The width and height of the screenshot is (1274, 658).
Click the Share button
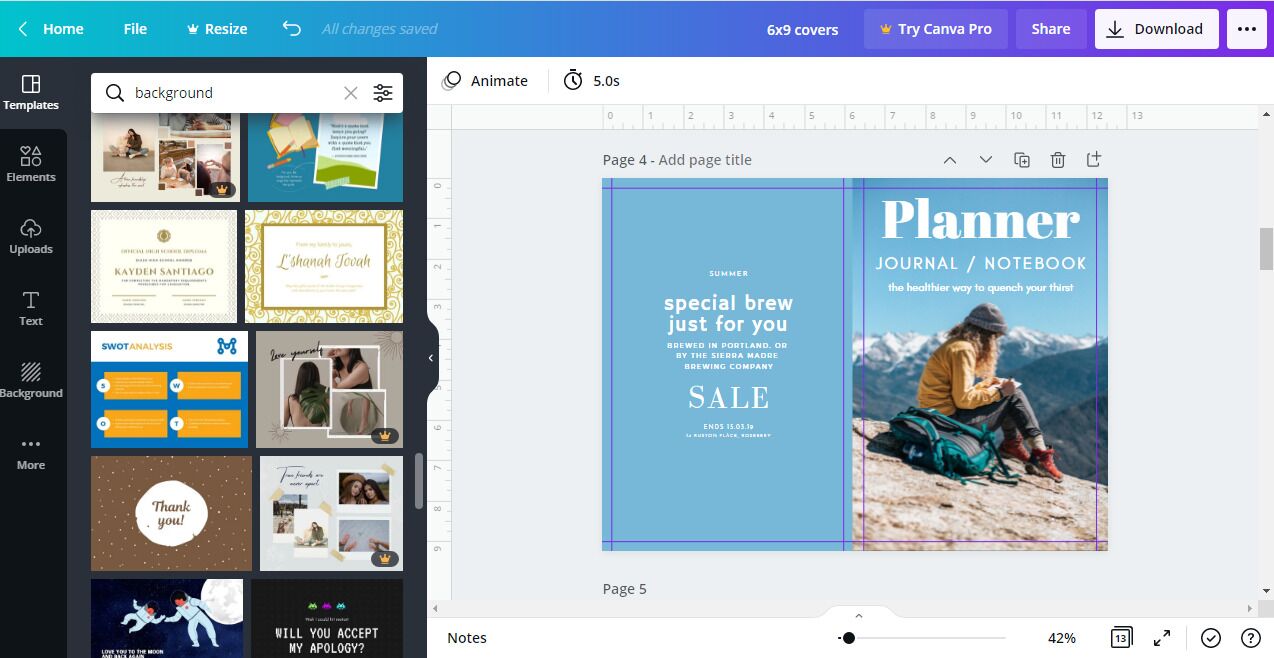pyautogui.click(x=1050, y=29)
